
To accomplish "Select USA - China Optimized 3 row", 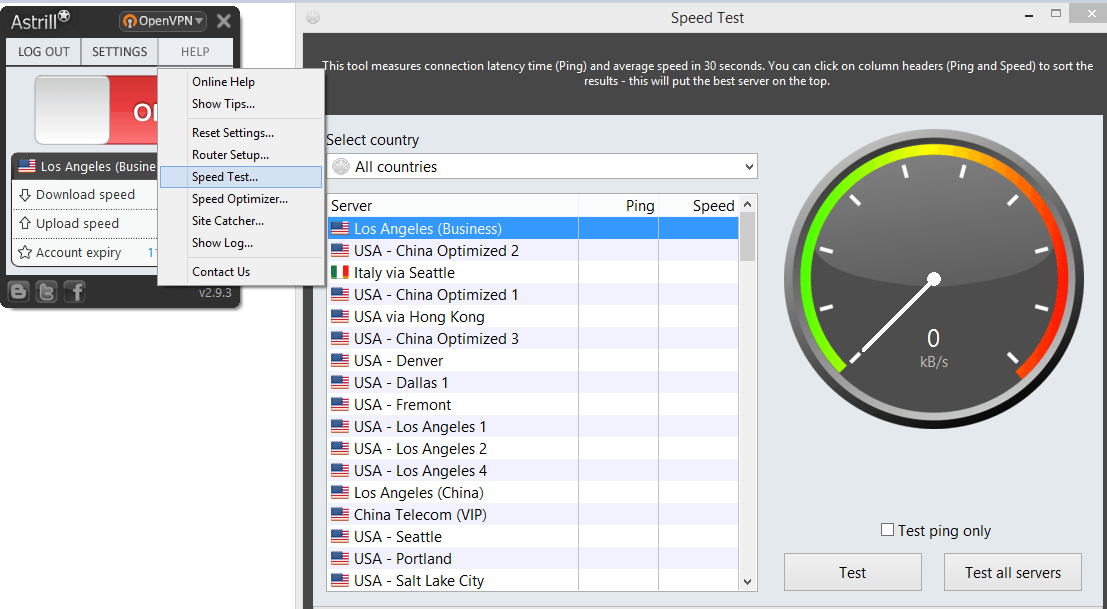I will pos(534,339).
